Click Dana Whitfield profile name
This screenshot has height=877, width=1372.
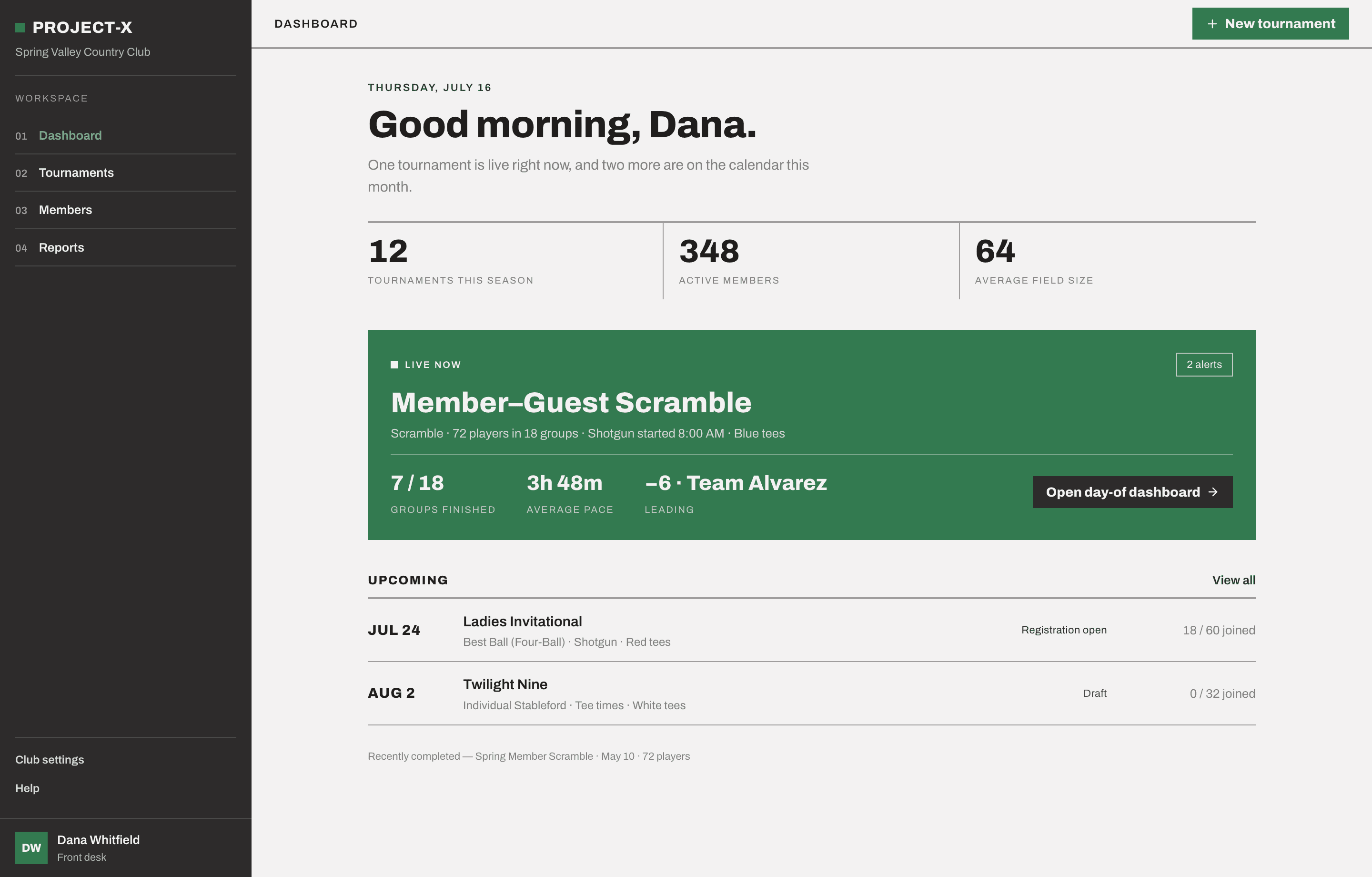point(99,839)
